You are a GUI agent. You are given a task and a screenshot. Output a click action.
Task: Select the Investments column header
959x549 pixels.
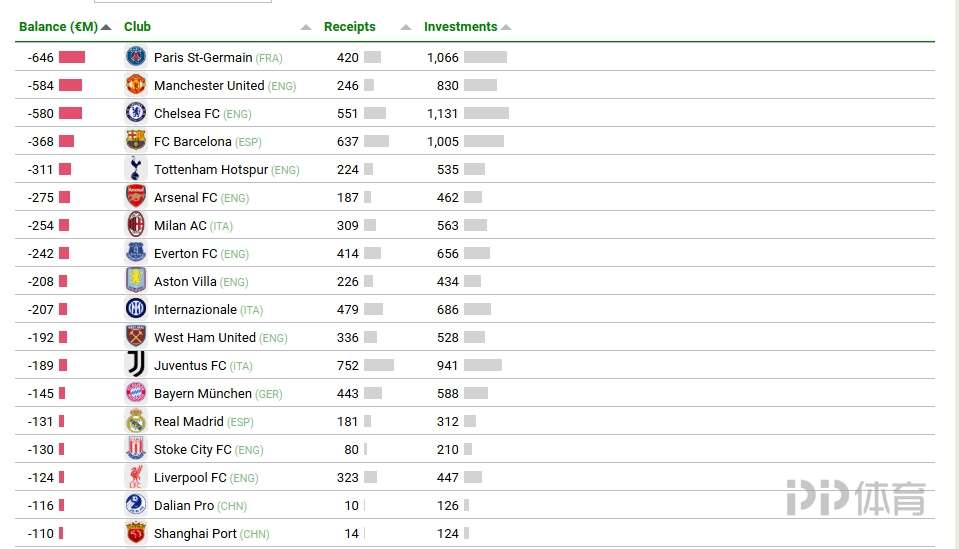tap(460, 27)
